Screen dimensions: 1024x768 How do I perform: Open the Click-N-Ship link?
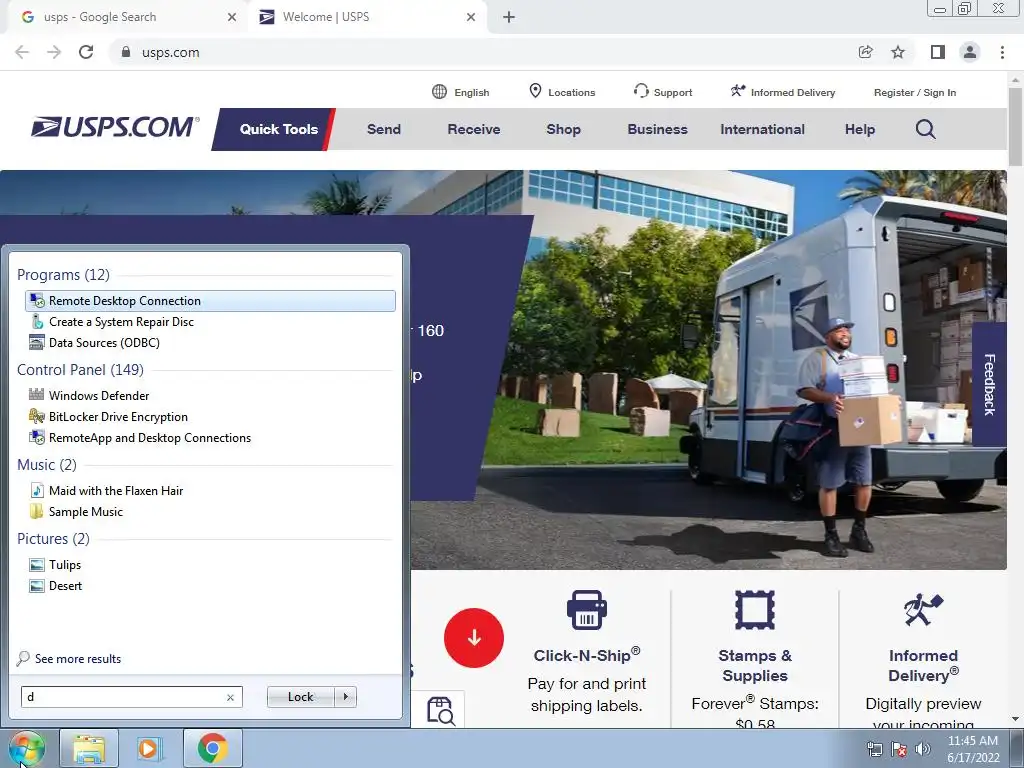pos(586,655)
